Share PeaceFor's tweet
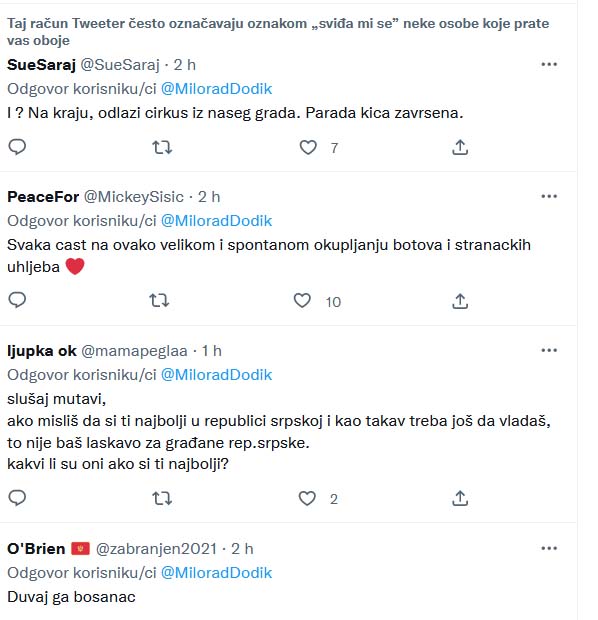Screen dimensions: 598x620 tap(460, 301)
